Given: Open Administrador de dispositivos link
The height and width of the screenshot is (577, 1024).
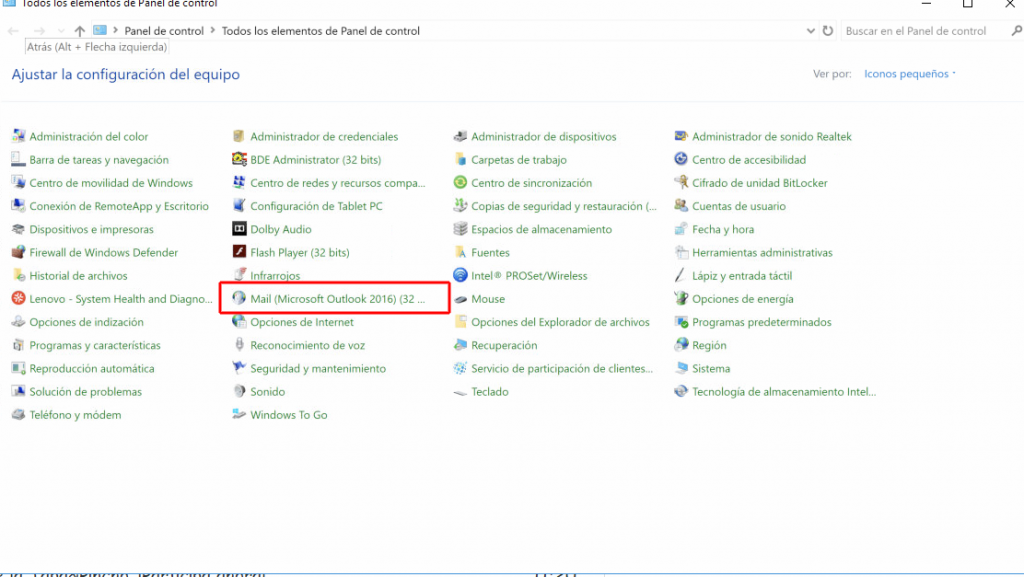Looking at the screenshot, I should [x=543, y=136].
